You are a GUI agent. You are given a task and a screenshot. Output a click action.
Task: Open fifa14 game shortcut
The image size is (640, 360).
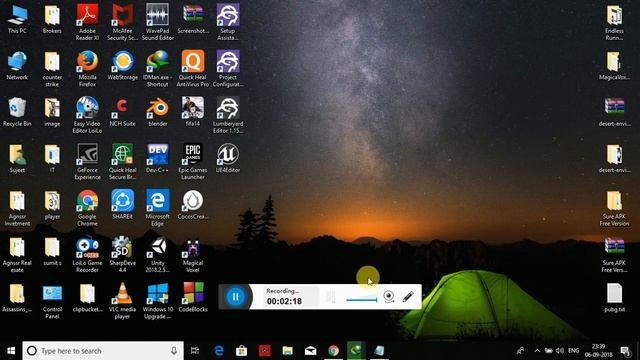pos(193,112)
